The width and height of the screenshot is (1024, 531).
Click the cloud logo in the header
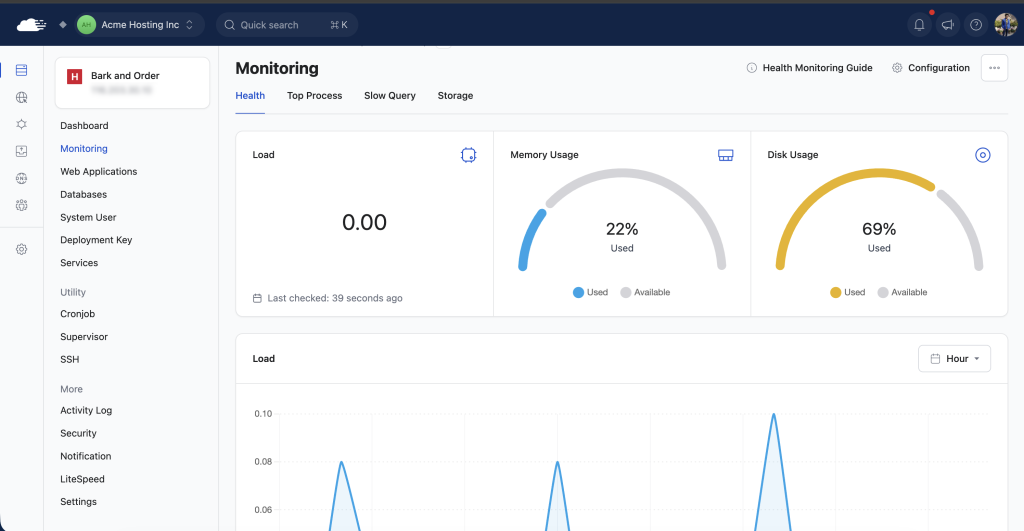tap(31, 25)
